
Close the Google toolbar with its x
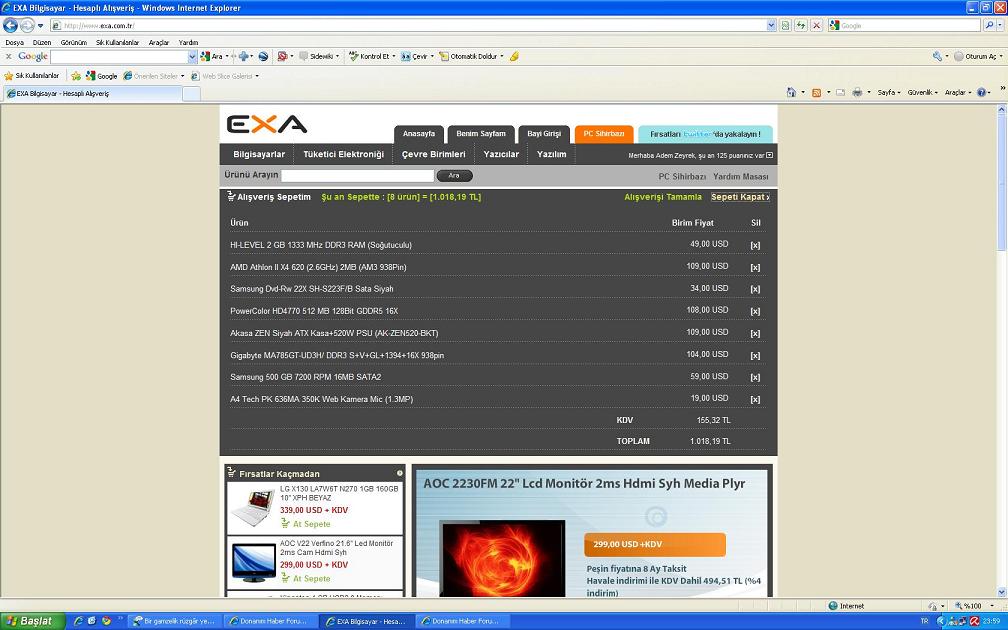(8, 57)
